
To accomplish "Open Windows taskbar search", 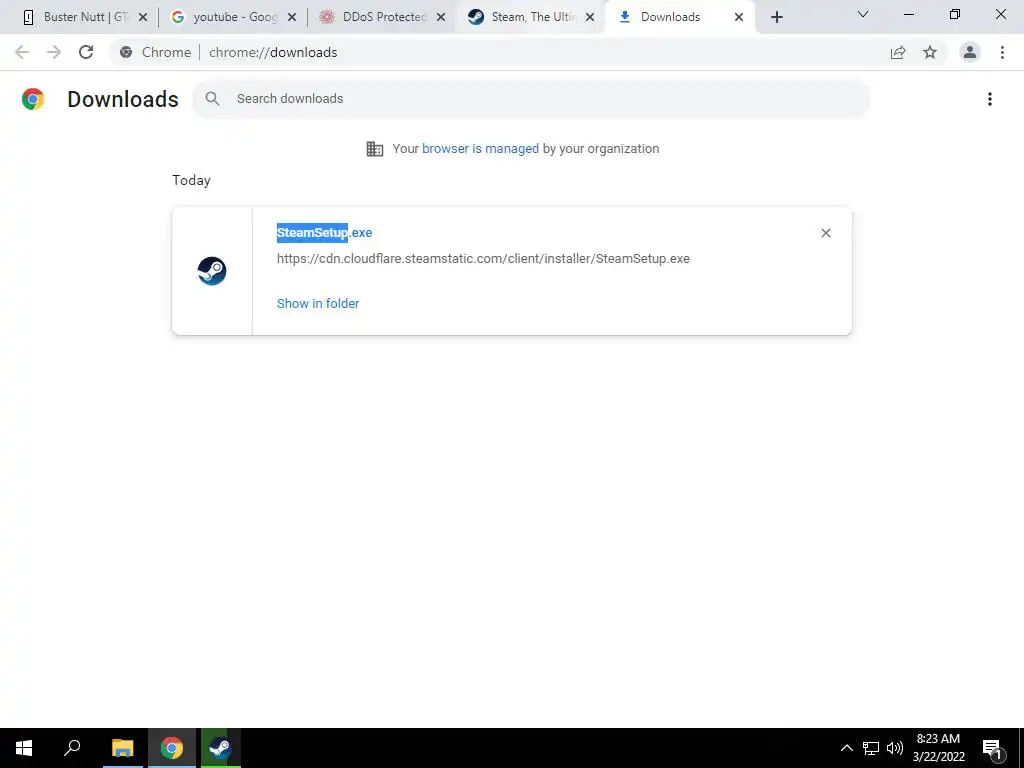I will 72,748.
